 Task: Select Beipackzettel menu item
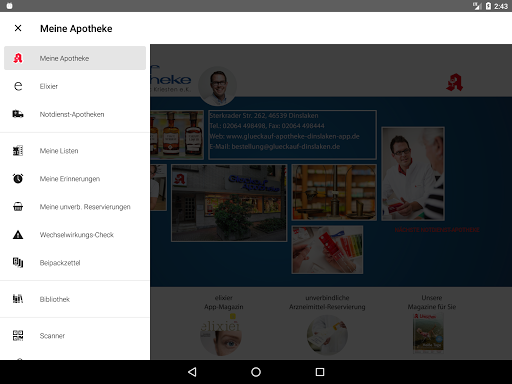tap(75, 263)
